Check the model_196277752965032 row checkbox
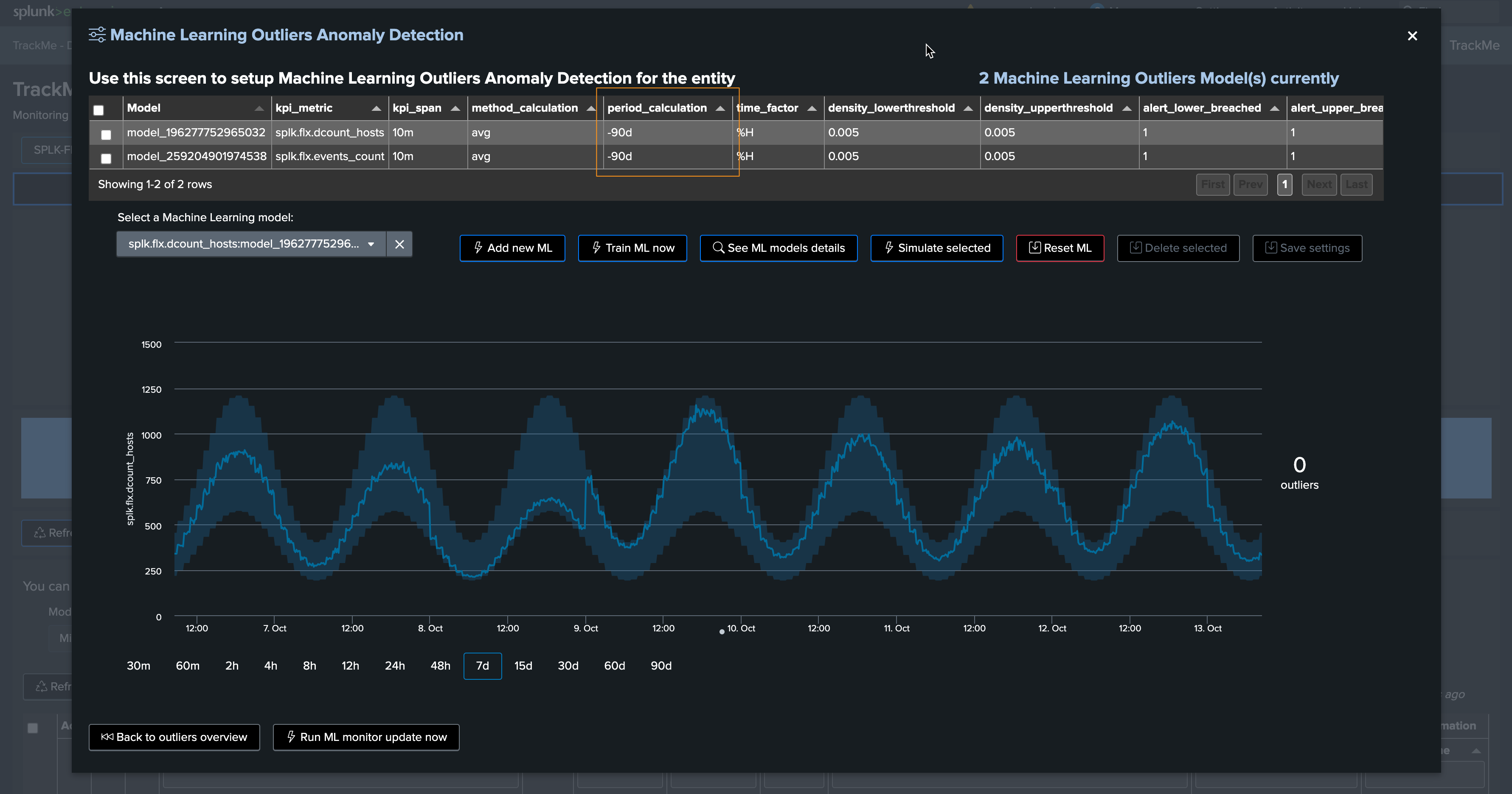Screen dimensions: 1512x794 [x=106, y=135]
